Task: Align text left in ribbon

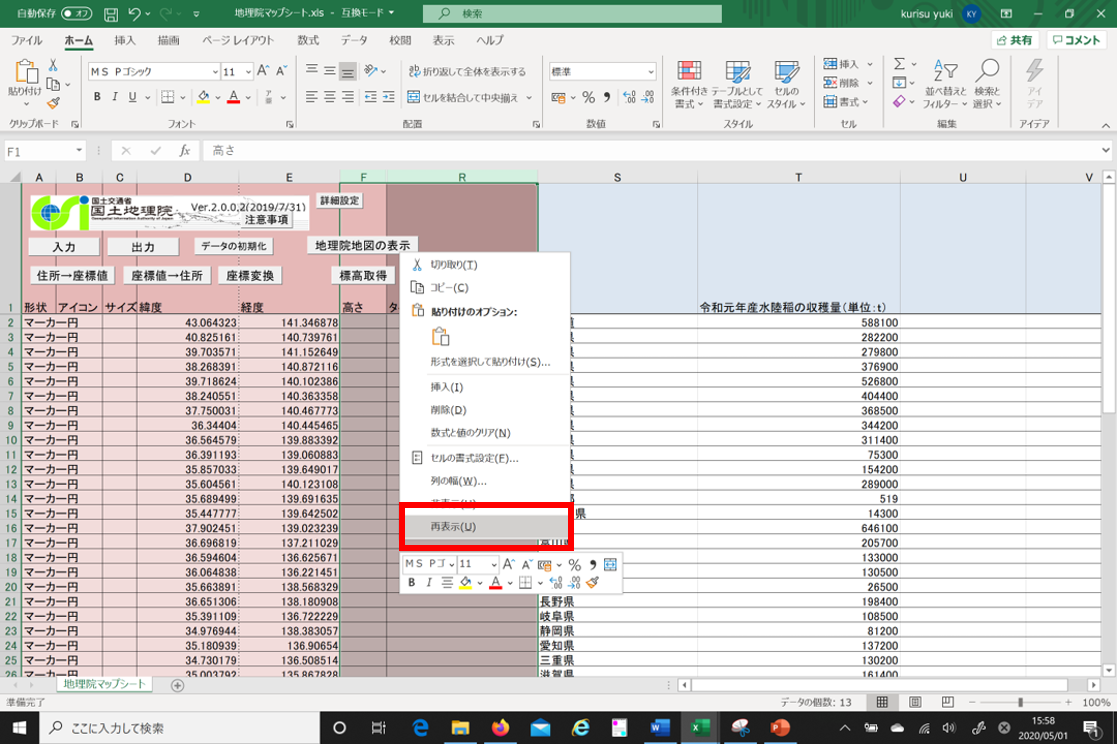Action: (311, 97)
